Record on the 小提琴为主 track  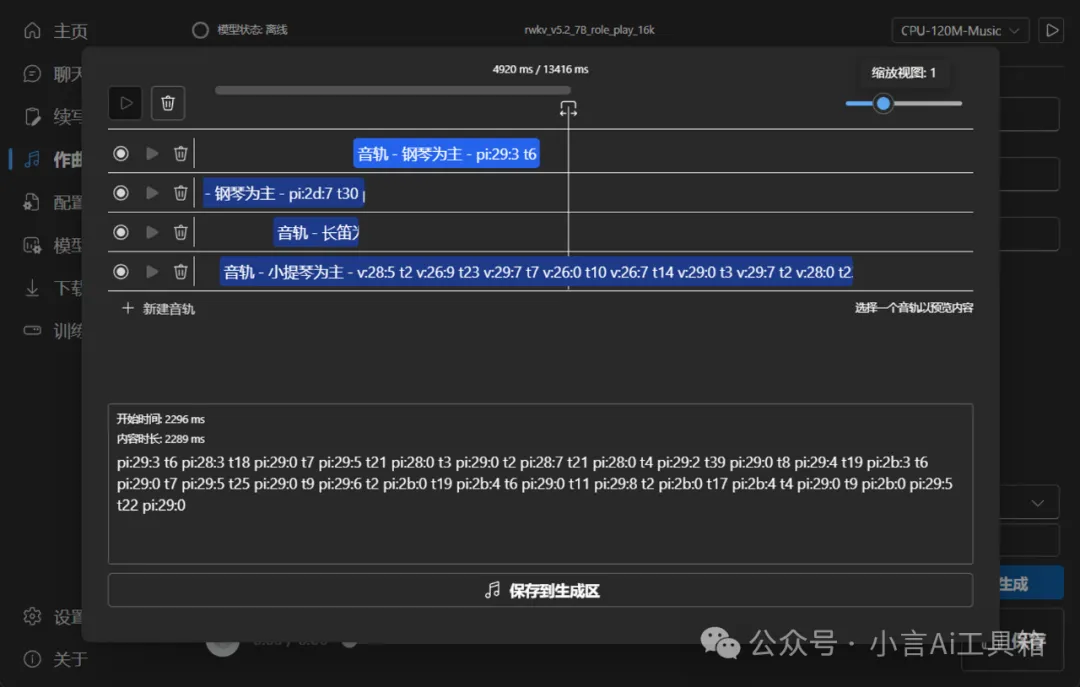click(121, 272)
